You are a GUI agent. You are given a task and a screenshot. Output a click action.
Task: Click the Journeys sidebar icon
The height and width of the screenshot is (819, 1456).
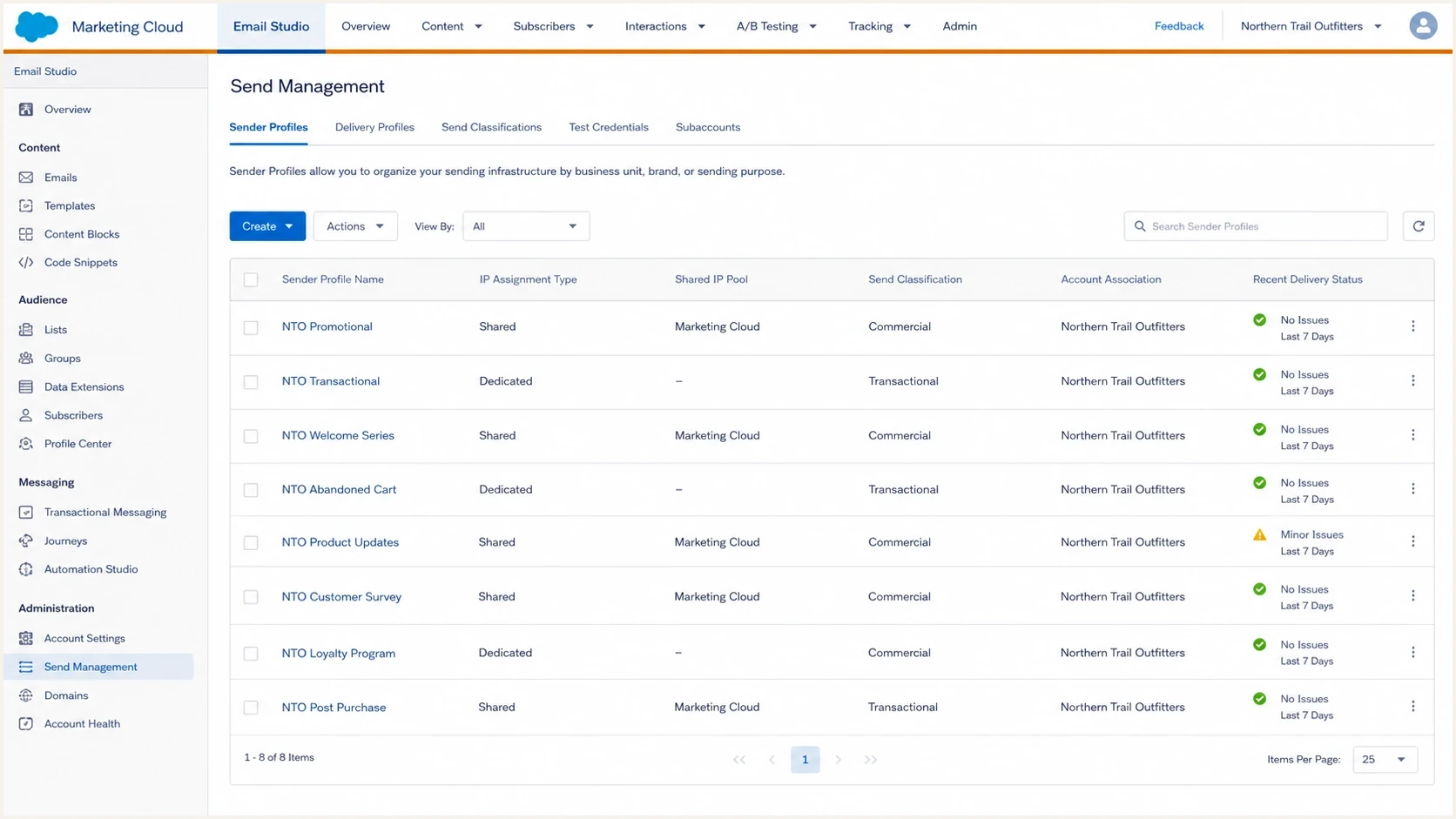[x=26, y=541]
